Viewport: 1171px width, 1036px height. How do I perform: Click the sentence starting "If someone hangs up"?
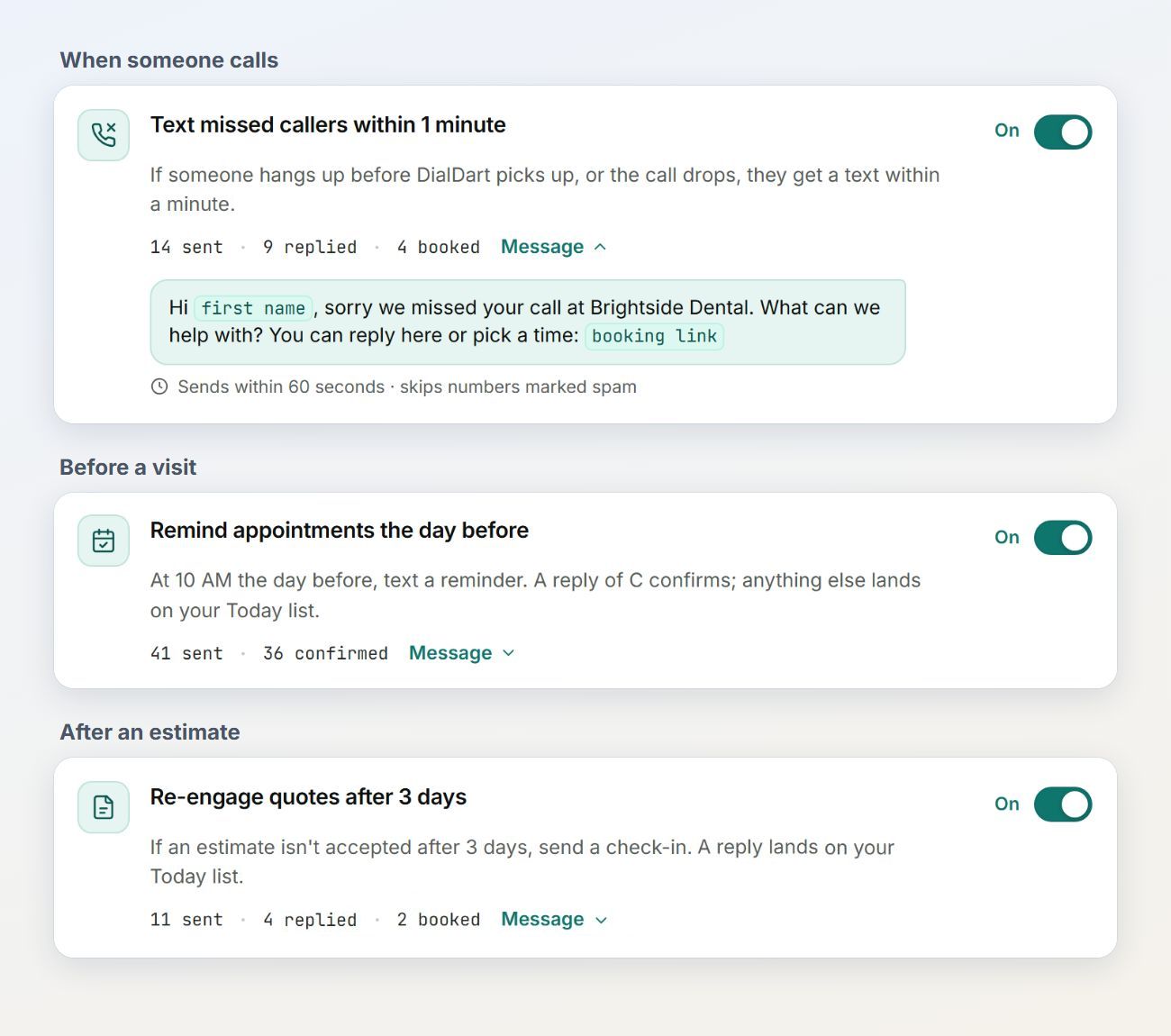[x=545, y=189]
